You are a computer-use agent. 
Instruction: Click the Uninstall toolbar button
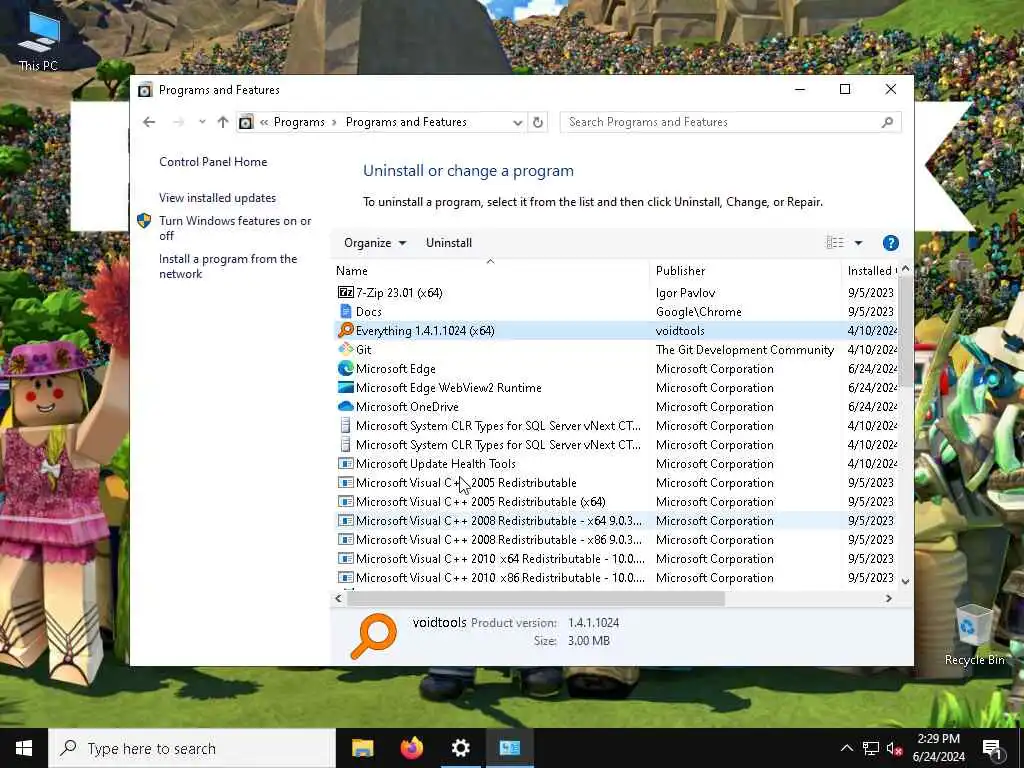coord(449,243)
